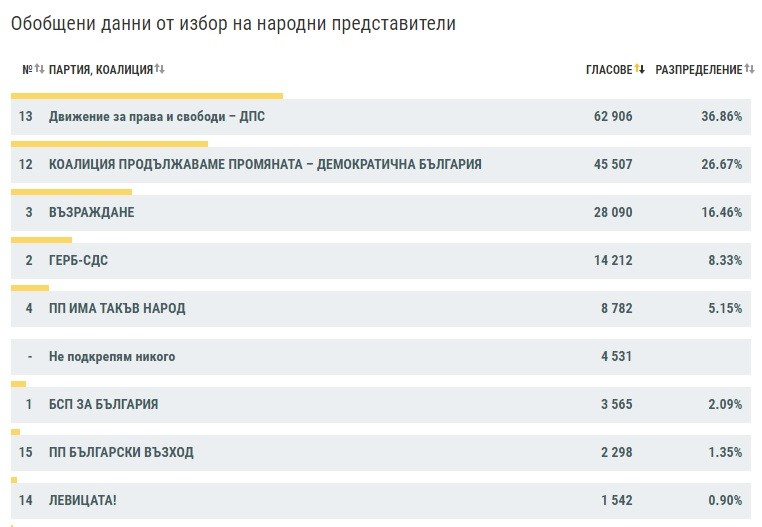Click the sort arrow icon beside ГЛАСОВЕ
This screenshot has width=762, height=527.
coord(640,70)
